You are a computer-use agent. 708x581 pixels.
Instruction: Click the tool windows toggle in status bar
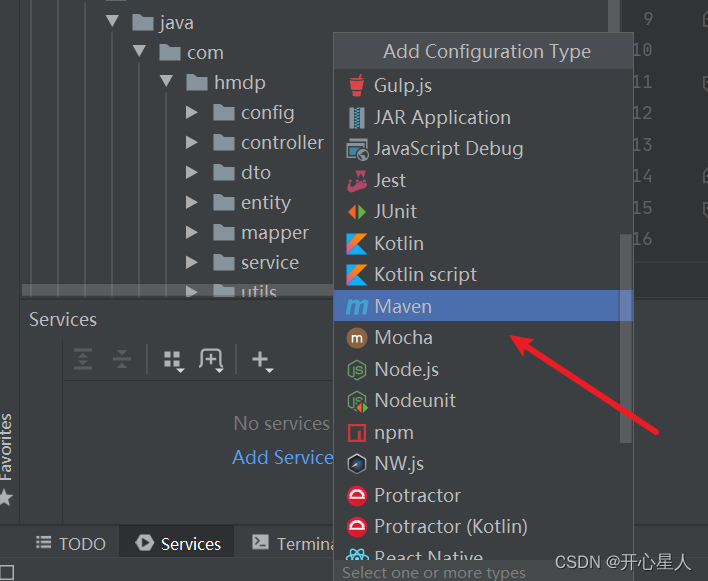[x=6, y=572]
